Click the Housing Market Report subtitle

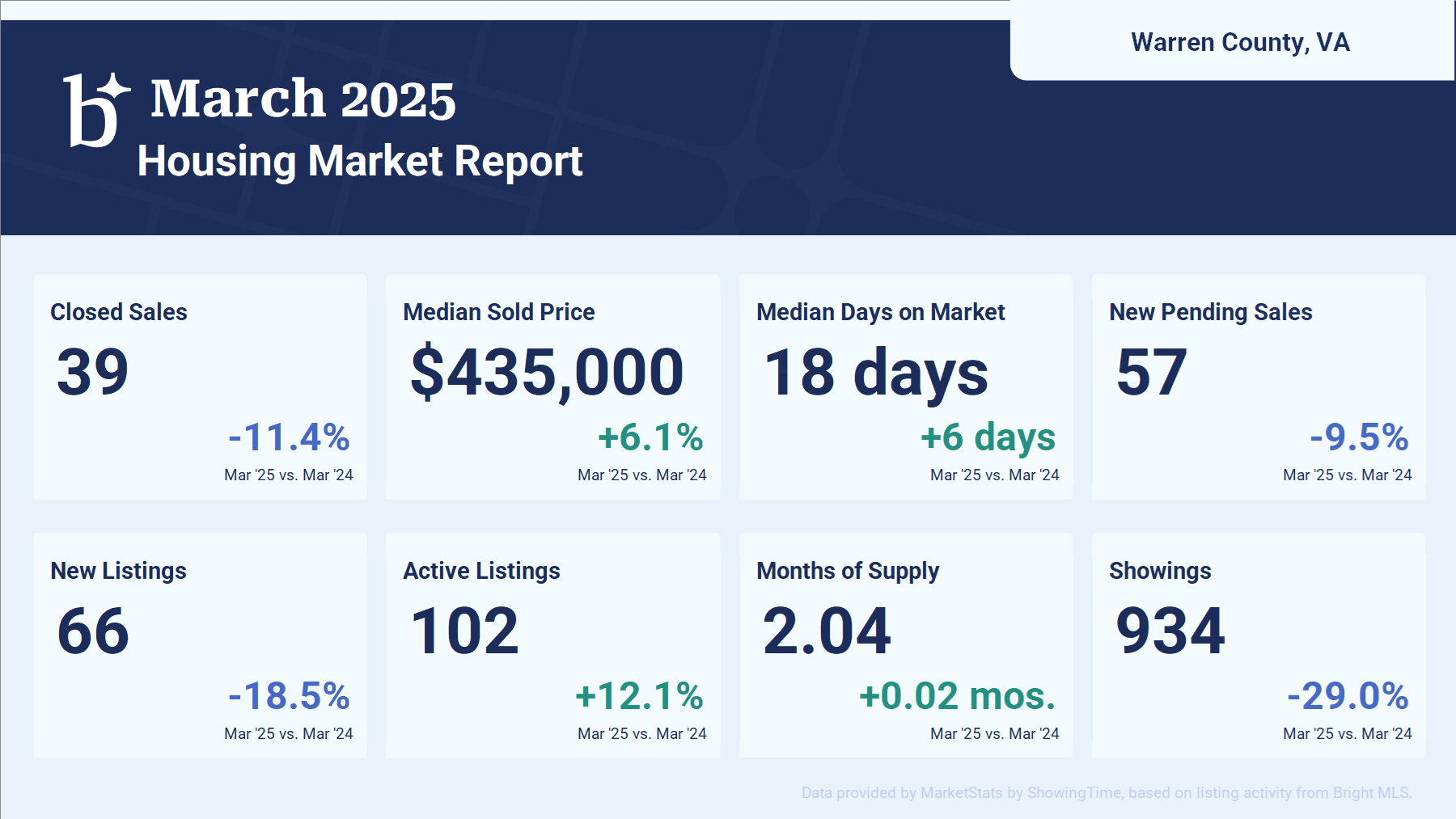[x=359, y=161]
